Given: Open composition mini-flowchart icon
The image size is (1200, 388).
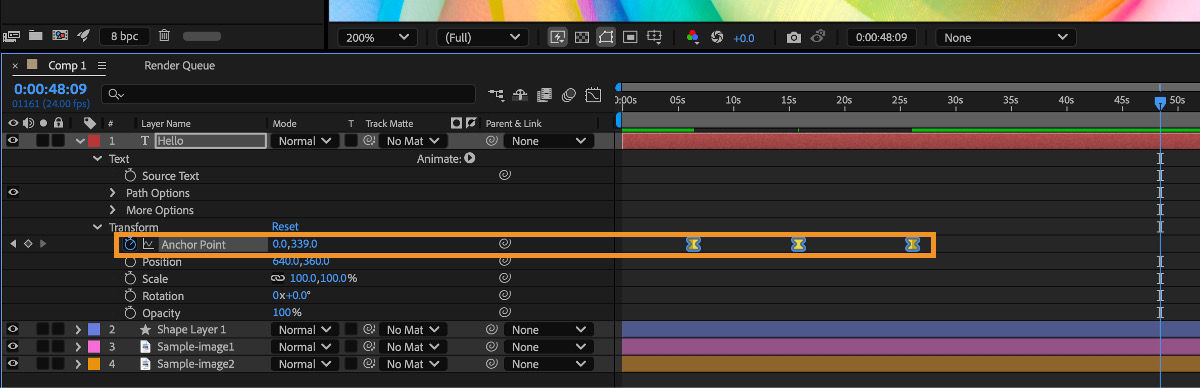Looking at the screenshot, I should coord(496,95).
